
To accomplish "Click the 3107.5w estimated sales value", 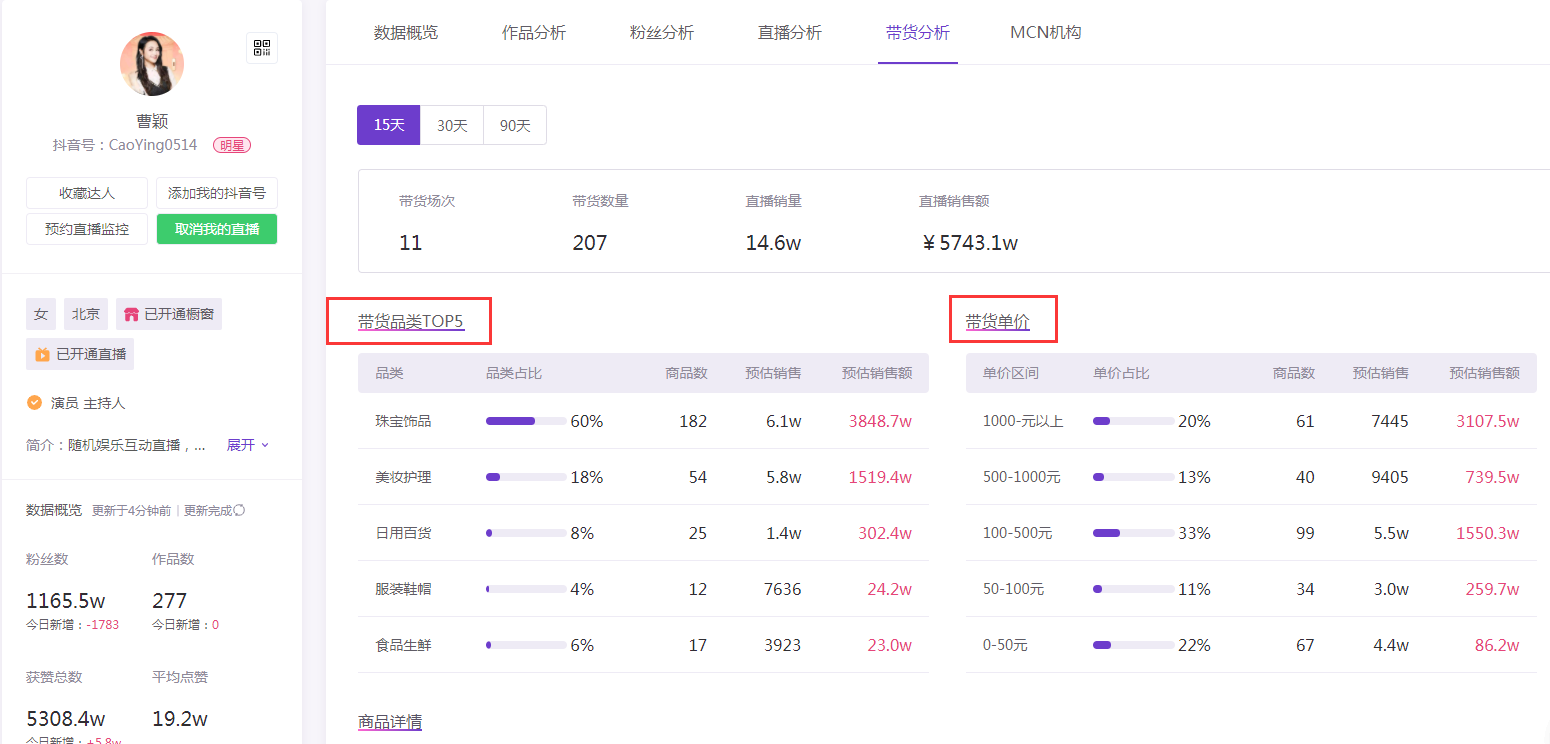I will tap(1488, 421).
